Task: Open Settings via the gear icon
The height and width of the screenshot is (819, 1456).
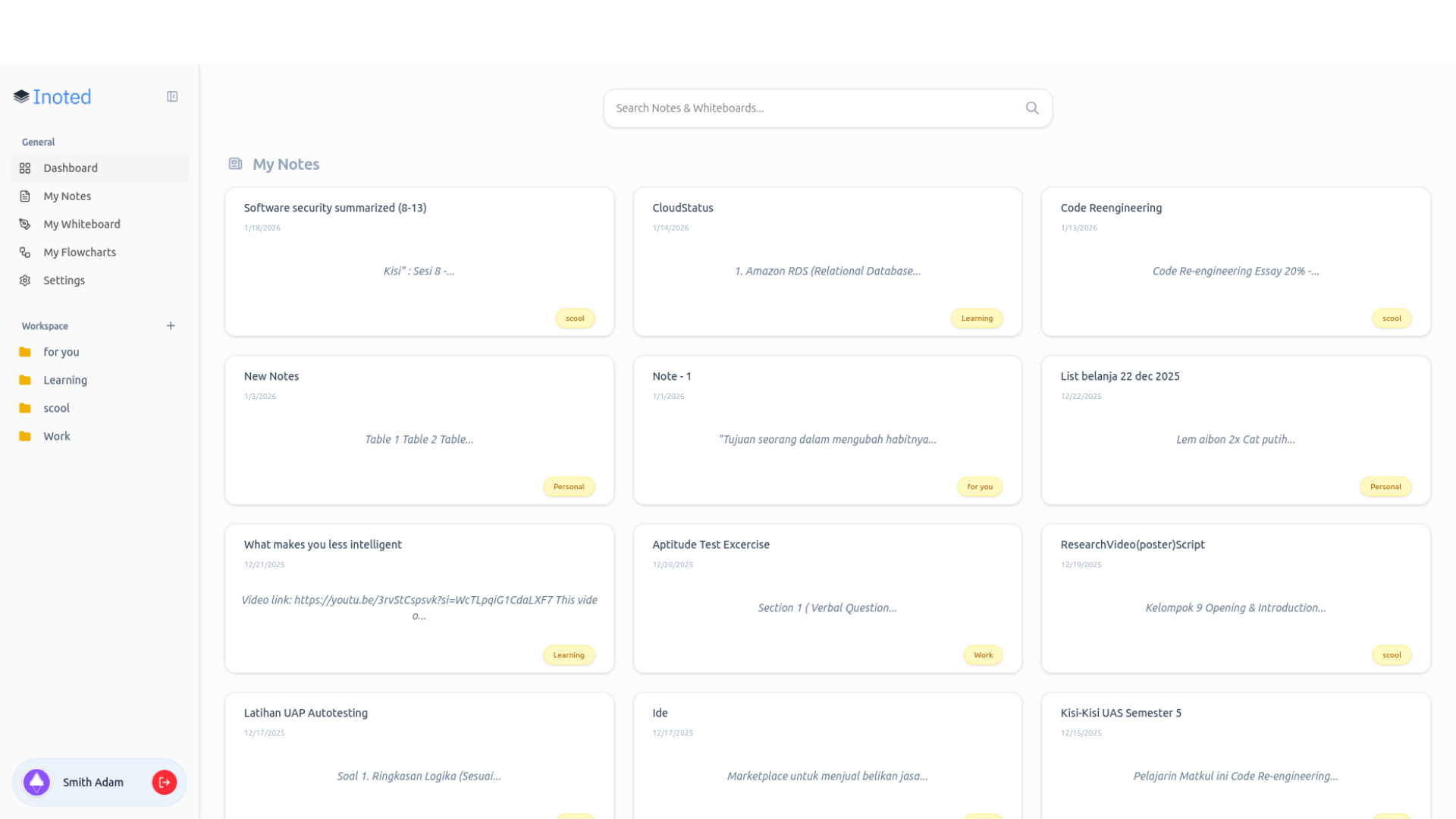Action: pos(25,280)
